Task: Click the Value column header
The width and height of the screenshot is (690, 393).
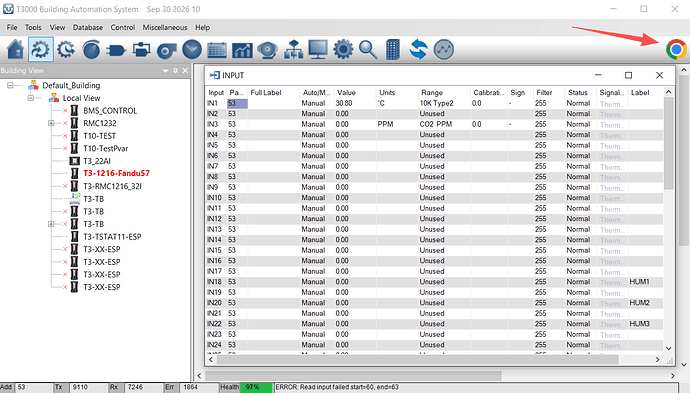Action: click(x=354, y=92)
